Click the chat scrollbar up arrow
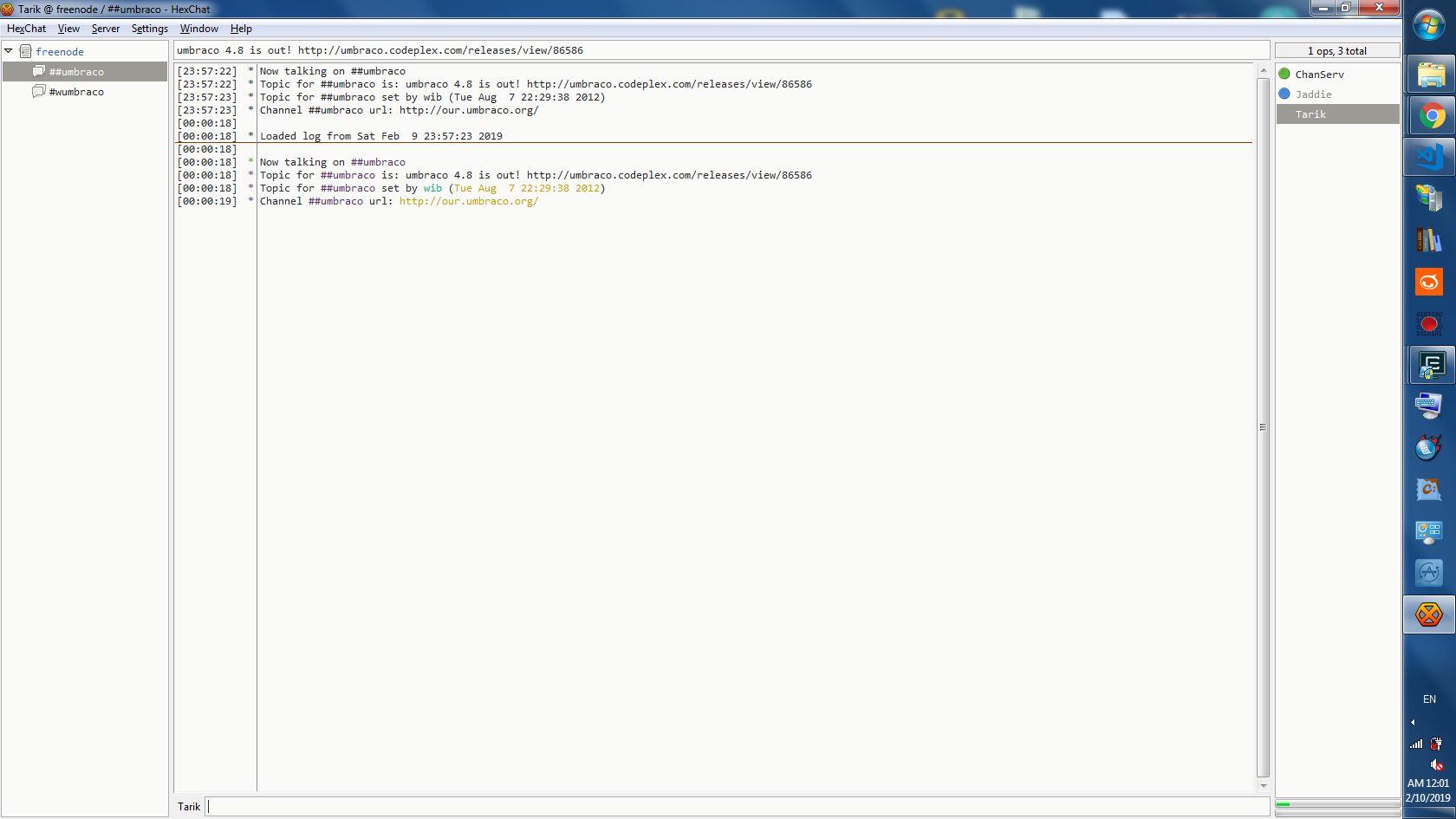The height and width of the screenshot is (819, 1456). click(x=1263, y=70)
